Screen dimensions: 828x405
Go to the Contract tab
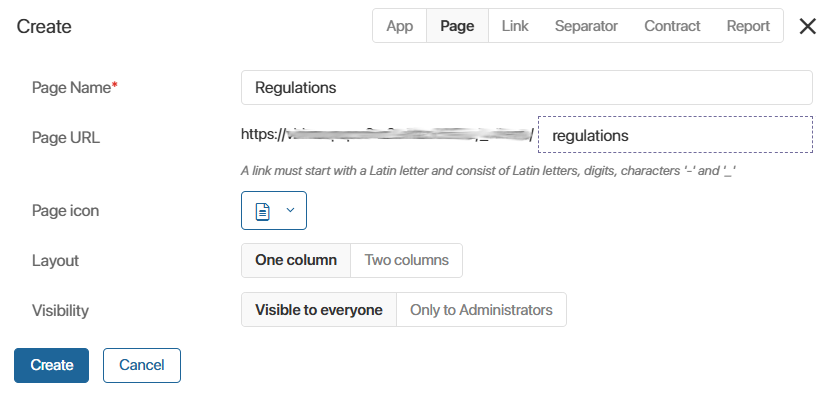point(672,26)
